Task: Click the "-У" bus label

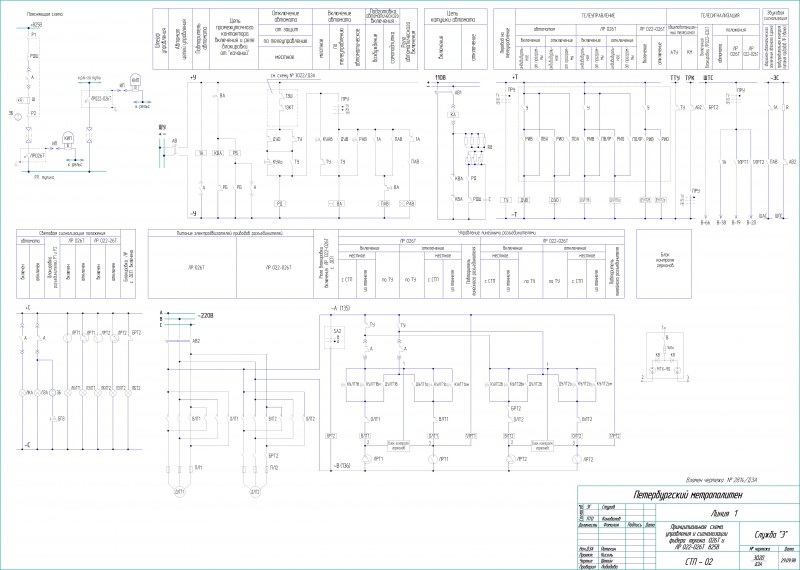Action: tap(193, 213)
